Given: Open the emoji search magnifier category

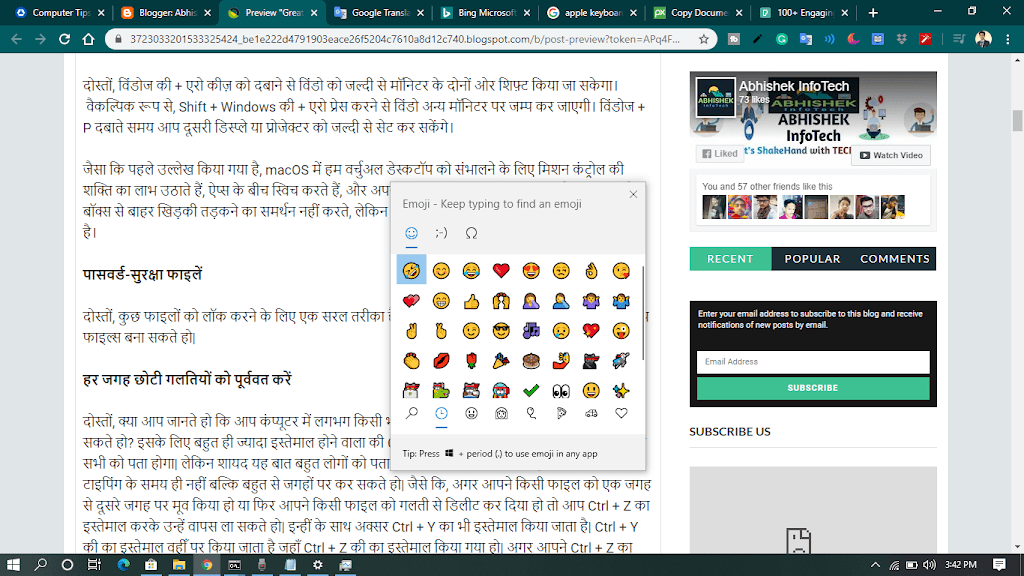Looking at the screenshot, I should pyautogui.click(x=411, y=413).
